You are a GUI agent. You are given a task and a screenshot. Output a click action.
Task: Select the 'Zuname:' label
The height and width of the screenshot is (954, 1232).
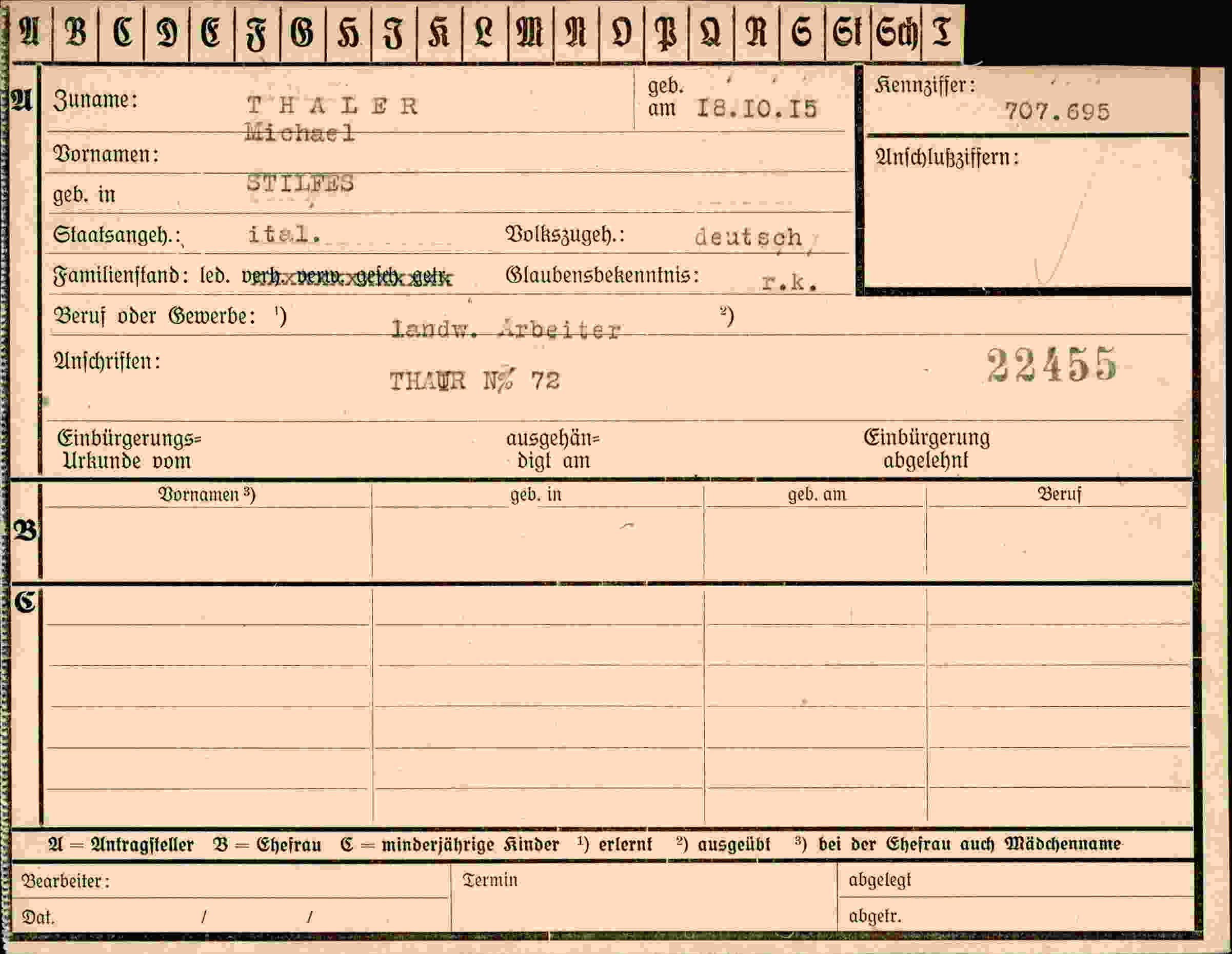(x=95, y=100)
